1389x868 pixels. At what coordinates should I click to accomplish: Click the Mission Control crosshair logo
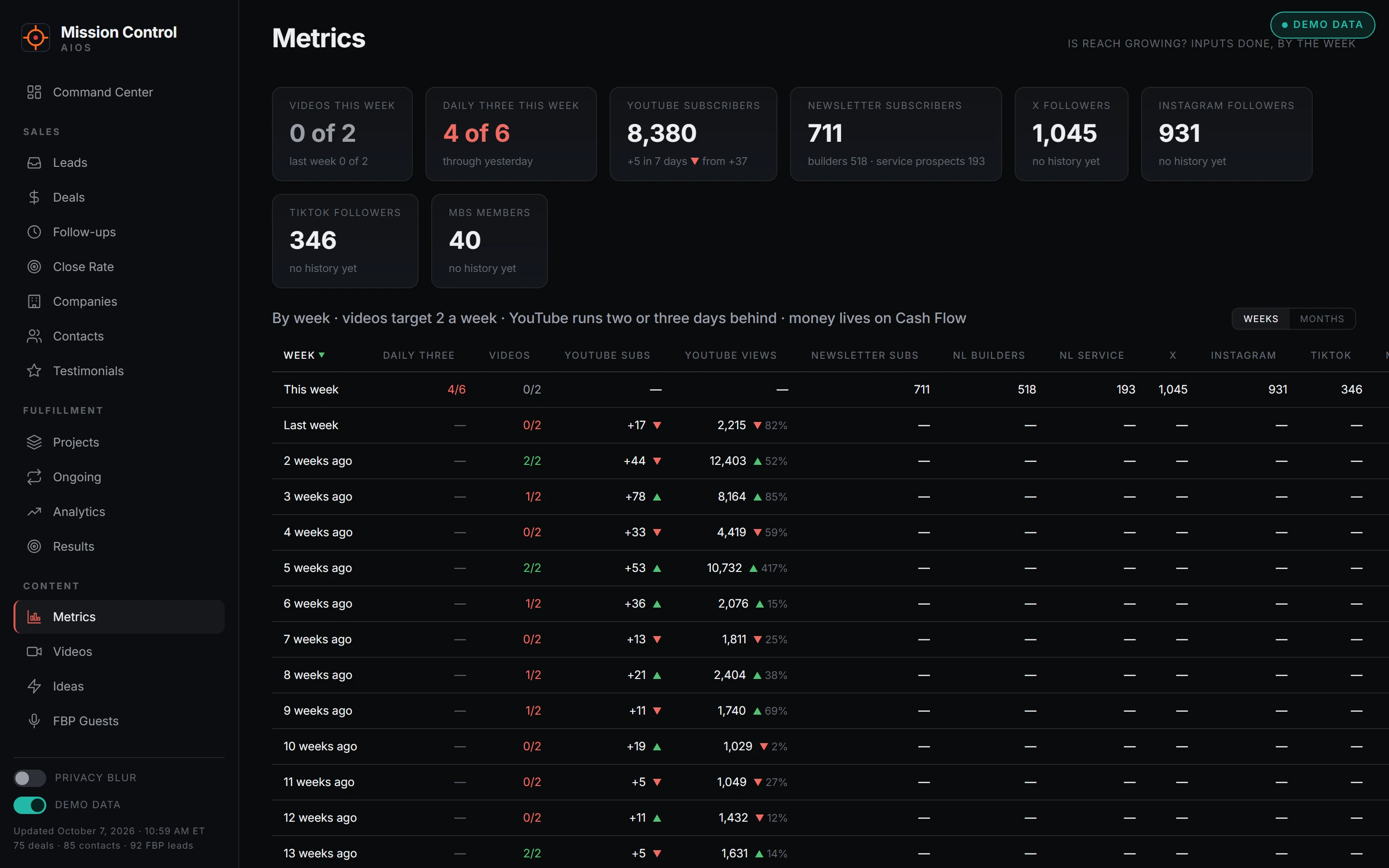tap(36, 38)
